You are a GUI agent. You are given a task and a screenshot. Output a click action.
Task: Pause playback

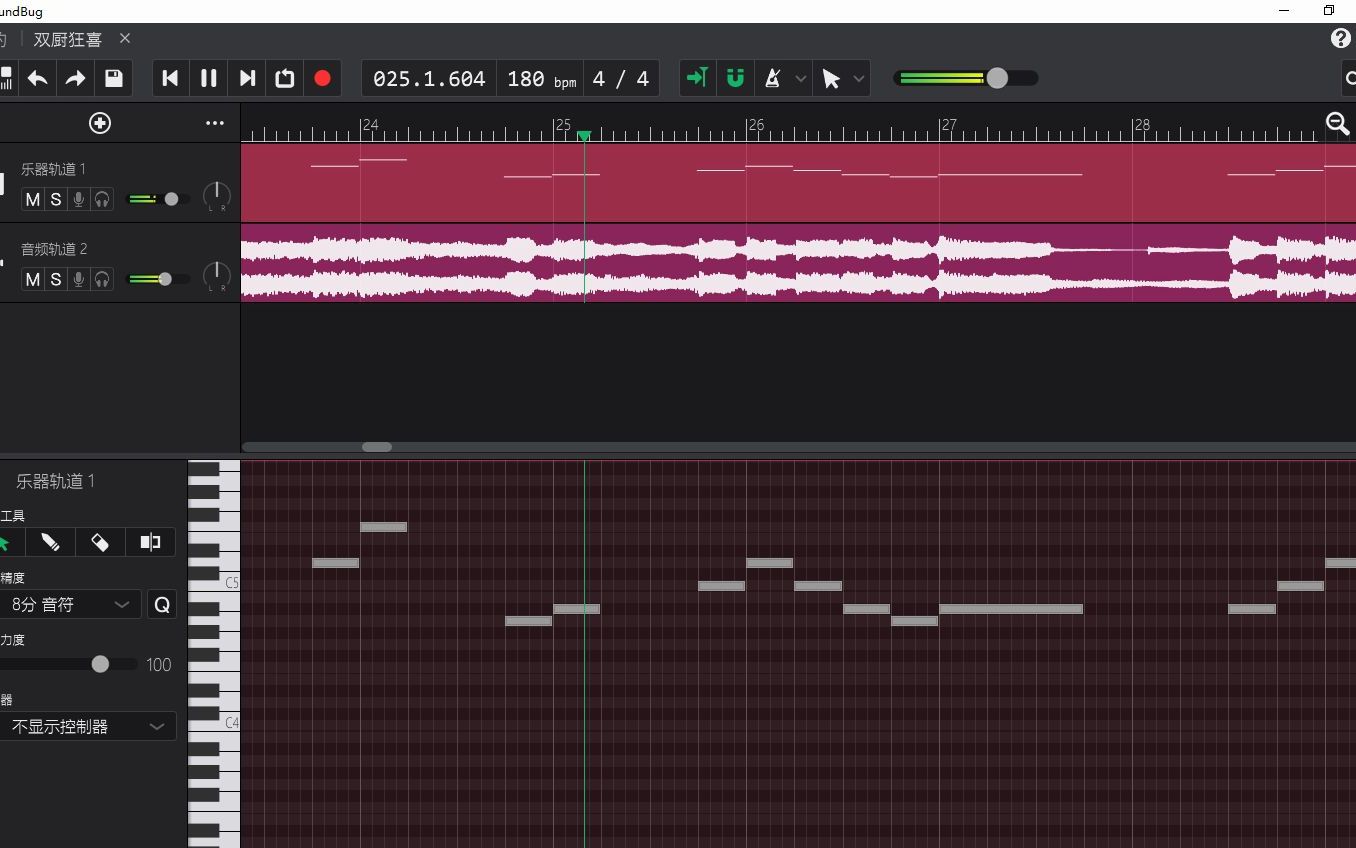click(x=209, y=78)
